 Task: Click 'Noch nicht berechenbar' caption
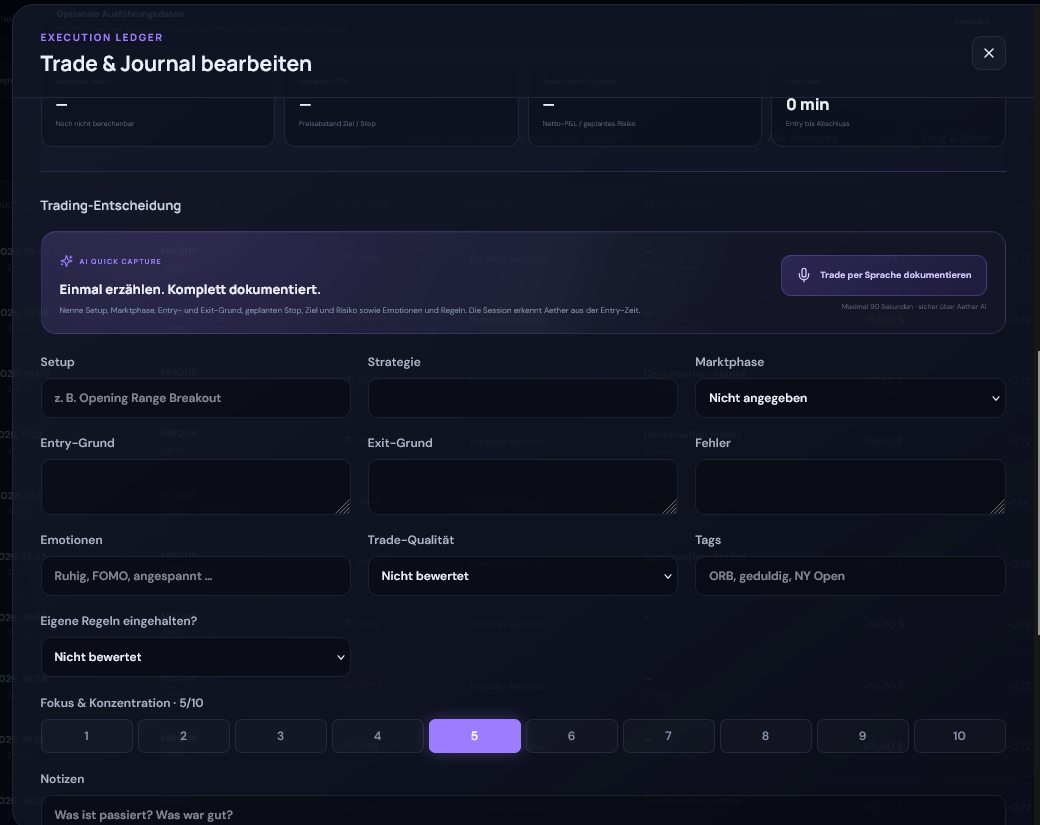point(95,123)
